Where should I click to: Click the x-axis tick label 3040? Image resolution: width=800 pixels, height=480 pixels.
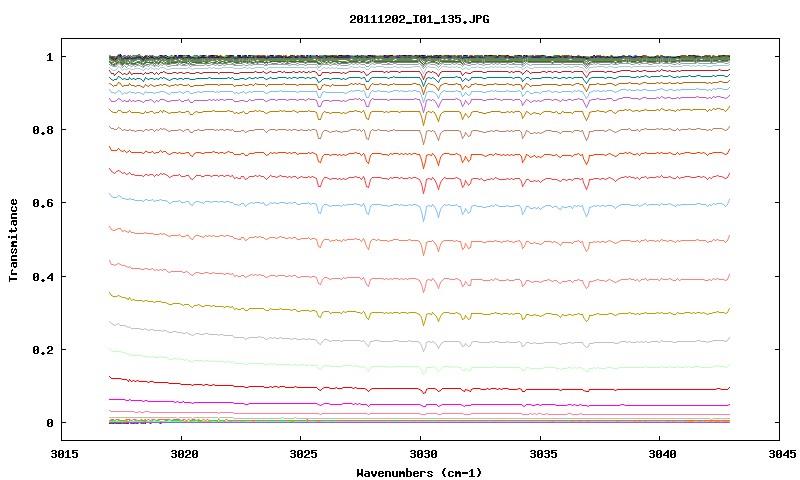pyautogui.click(x=662, y=454)
